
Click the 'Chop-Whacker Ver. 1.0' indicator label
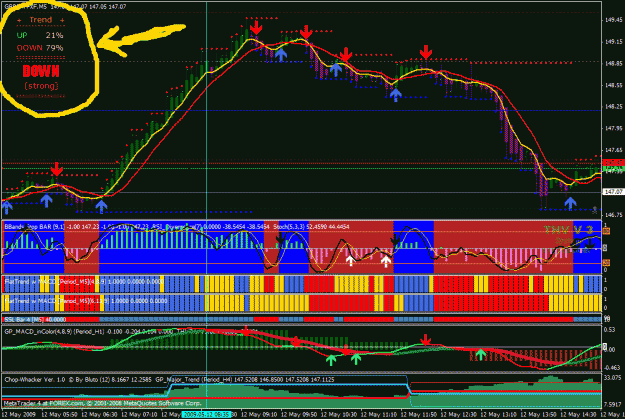pyautogui.click(x=35, y=380)
